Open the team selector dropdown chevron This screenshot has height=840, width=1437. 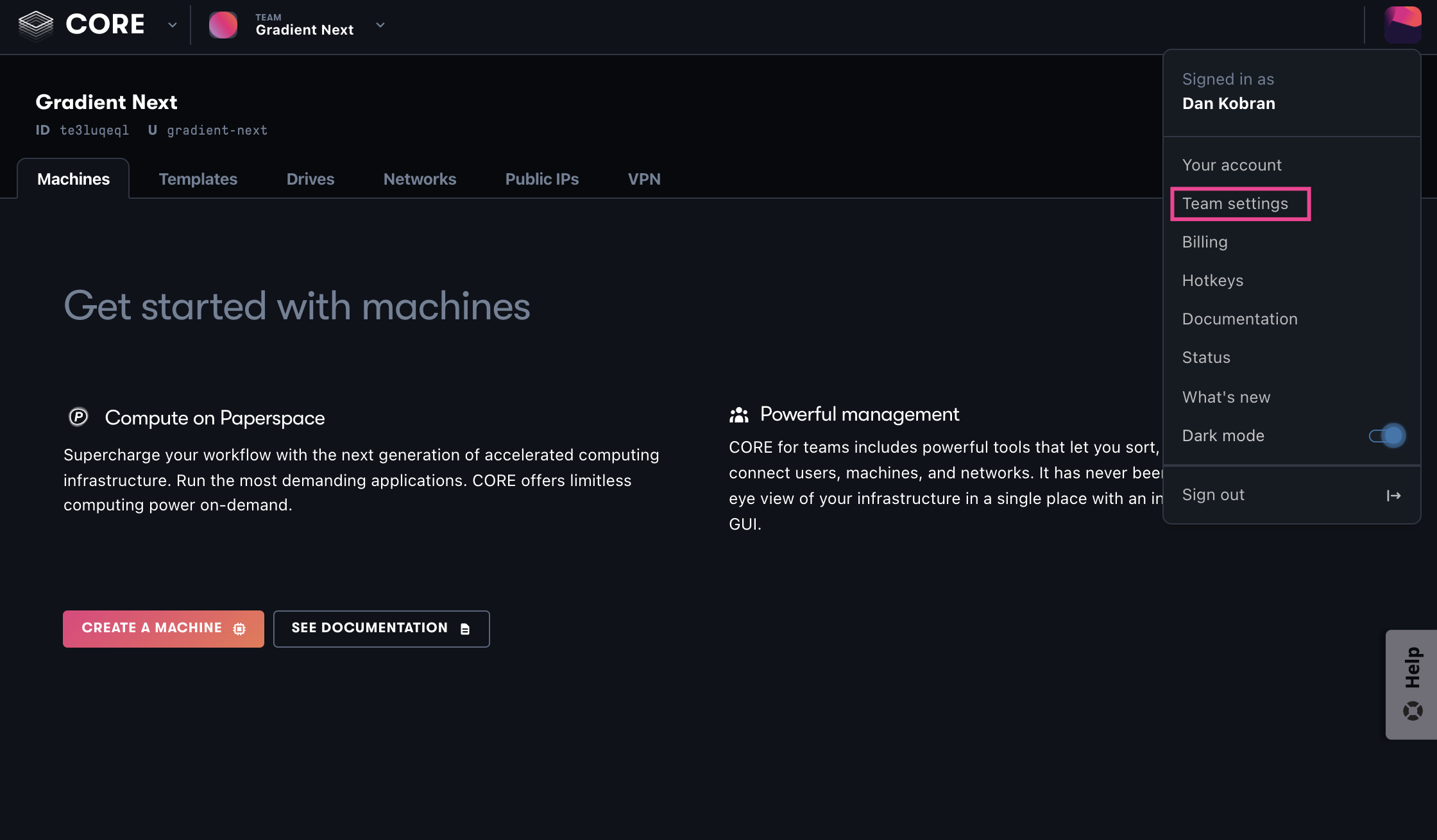point(380,25)
